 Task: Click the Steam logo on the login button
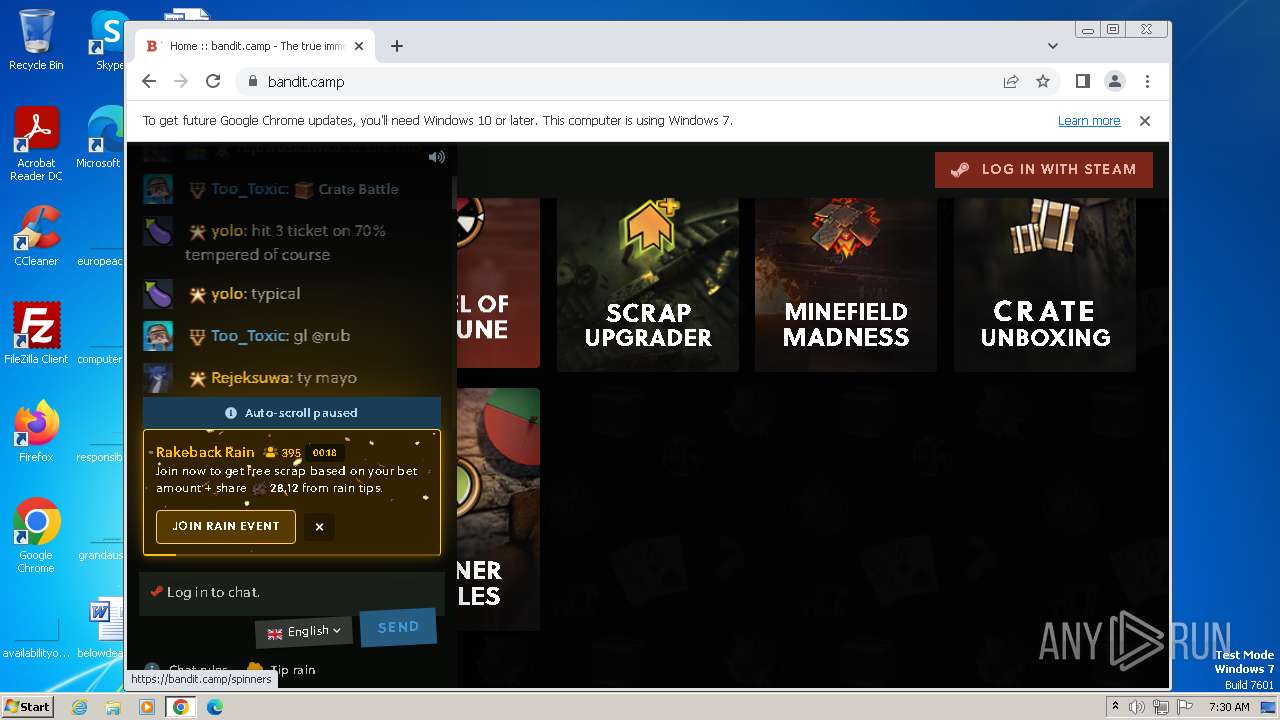960,170
